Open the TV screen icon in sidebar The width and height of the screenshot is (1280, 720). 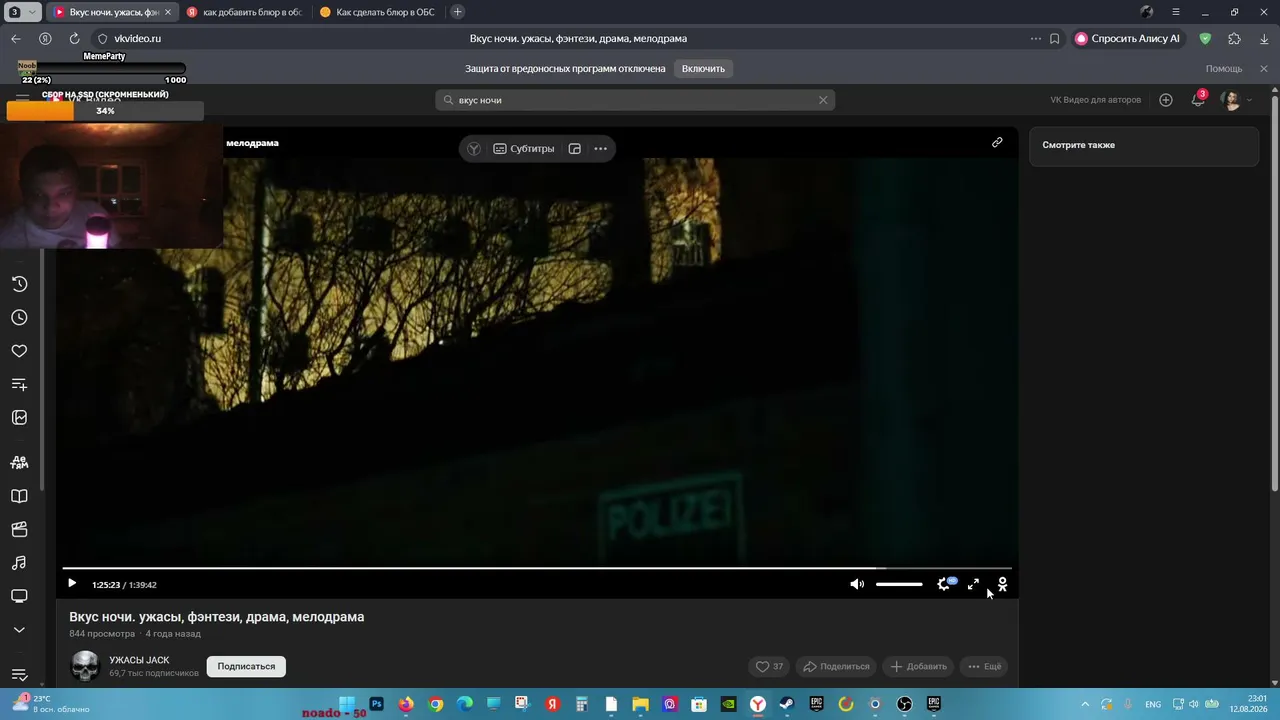(x=19, y=596)
